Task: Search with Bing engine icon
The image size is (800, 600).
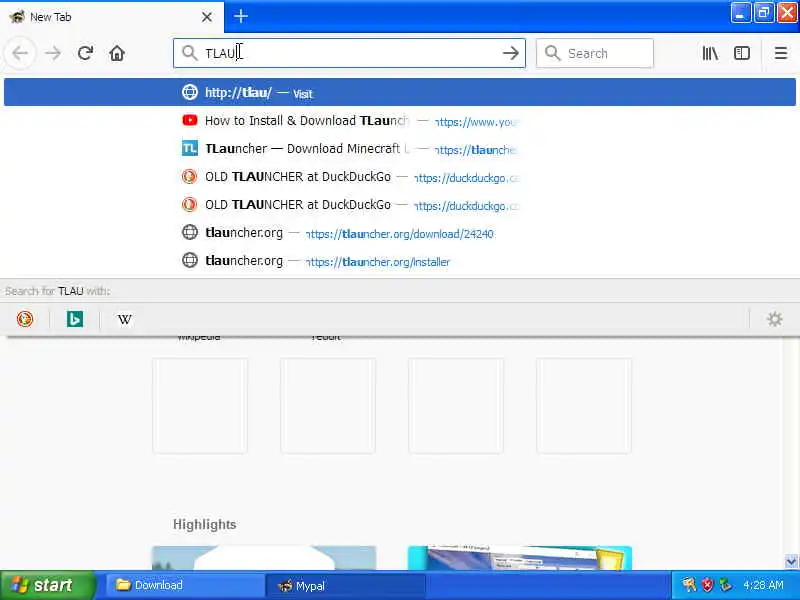Action: 74,319
